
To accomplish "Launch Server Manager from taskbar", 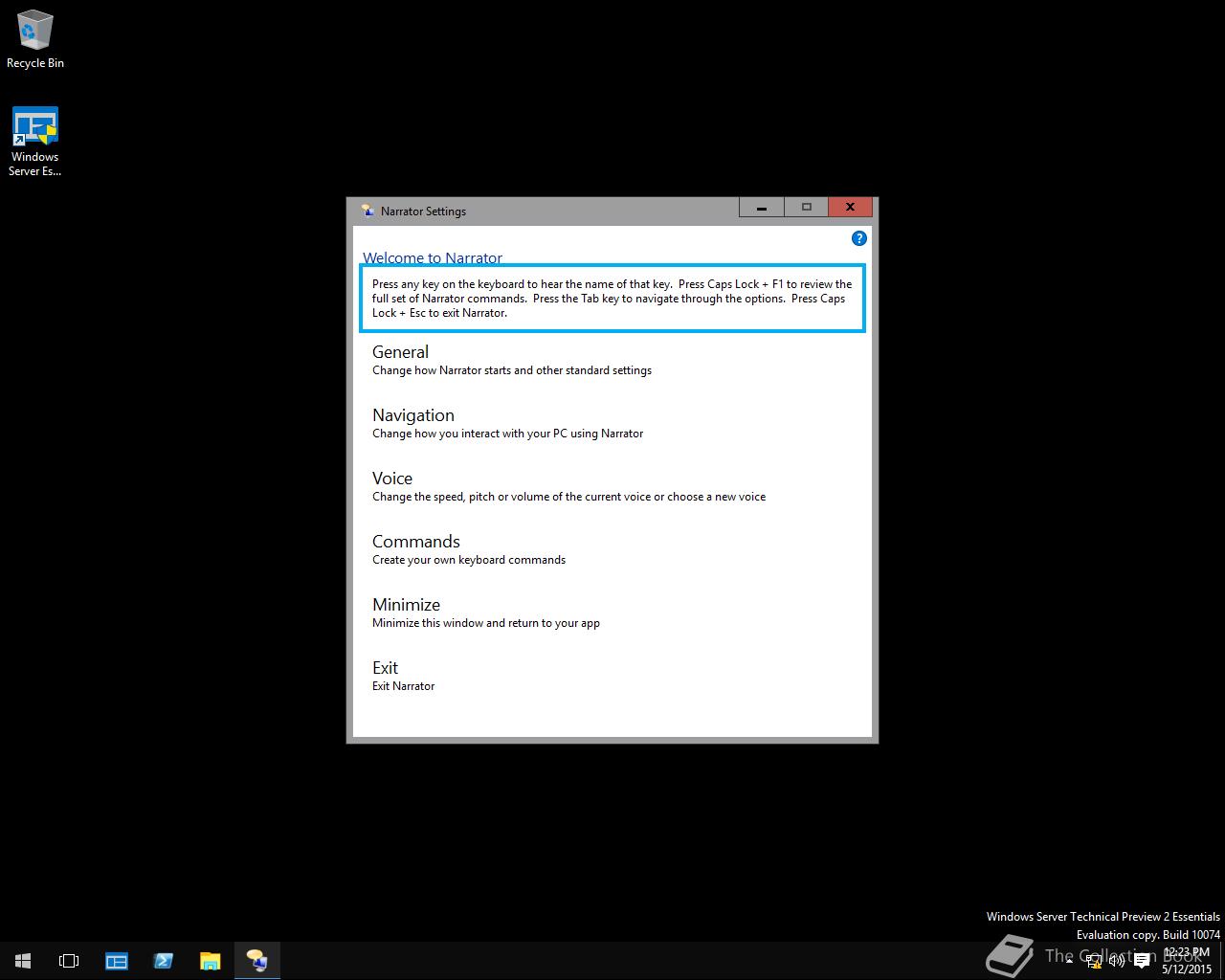I will coord(117,961).
